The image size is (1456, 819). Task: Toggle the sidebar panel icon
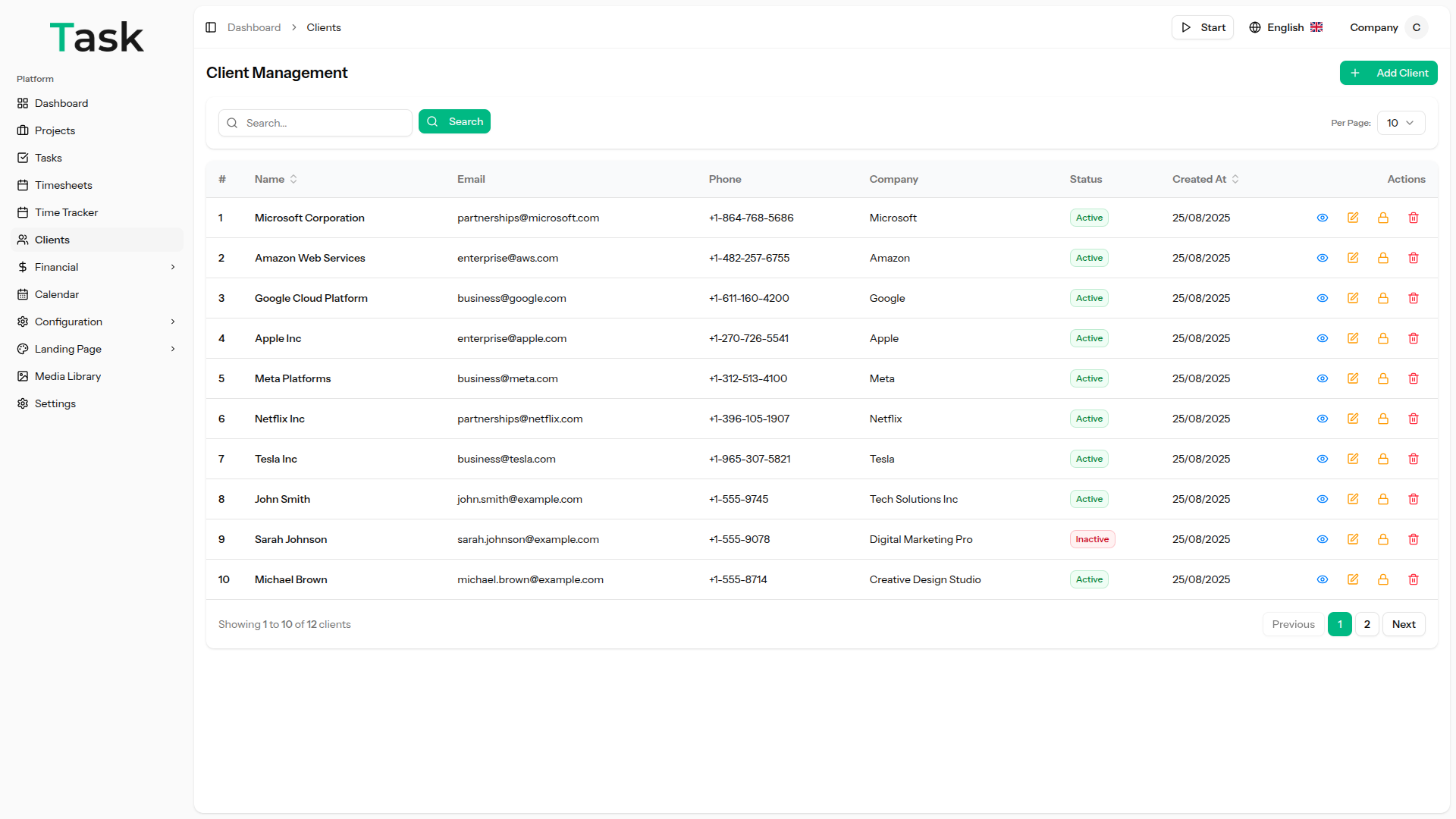[x=211, y=27]
